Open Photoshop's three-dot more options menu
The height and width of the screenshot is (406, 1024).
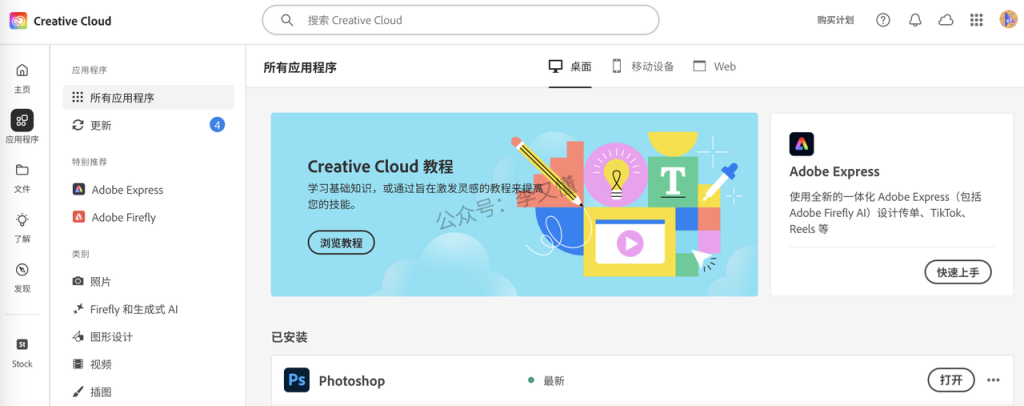(x=993, y=380)
